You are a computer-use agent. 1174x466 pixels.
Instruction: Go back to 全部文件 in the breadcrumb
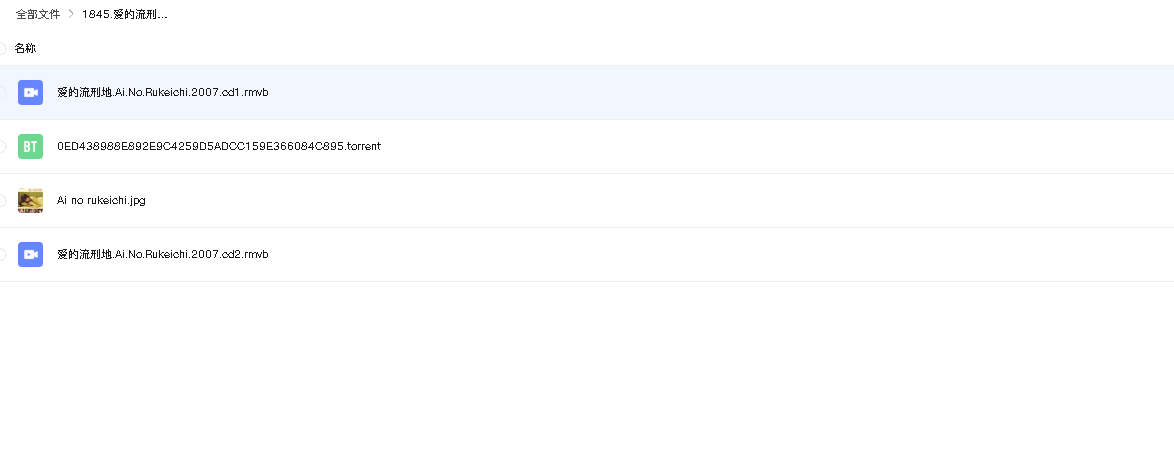click(38, 15)
